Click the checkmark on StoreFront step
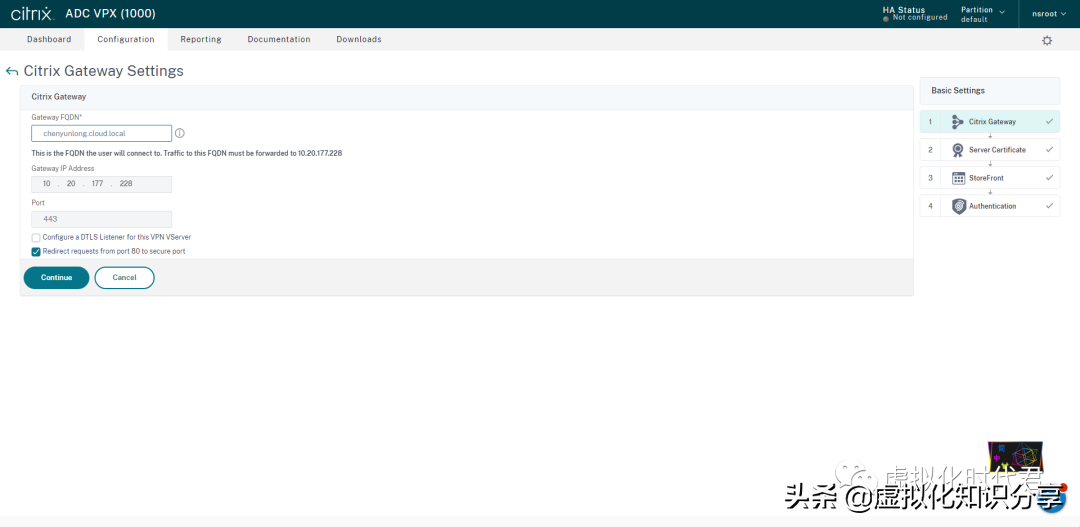 (x=1049, y=178)
